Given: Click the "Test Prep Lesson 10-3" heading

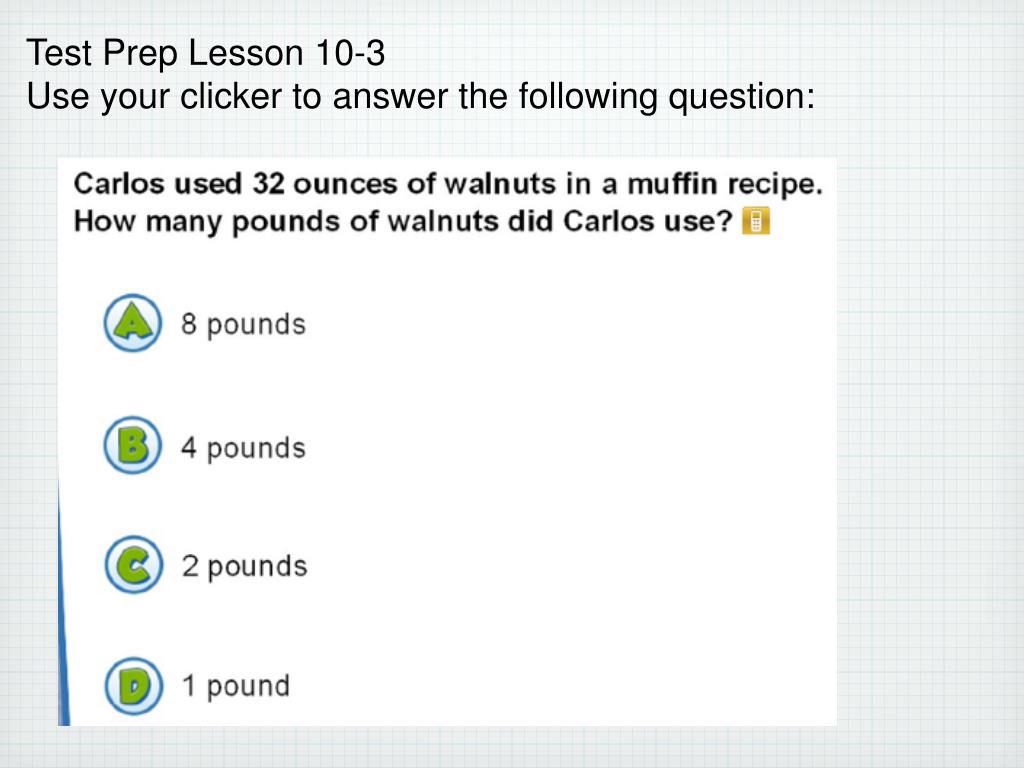Looking at the screenshot, I should pyautogui.click(x=205, y=53).
